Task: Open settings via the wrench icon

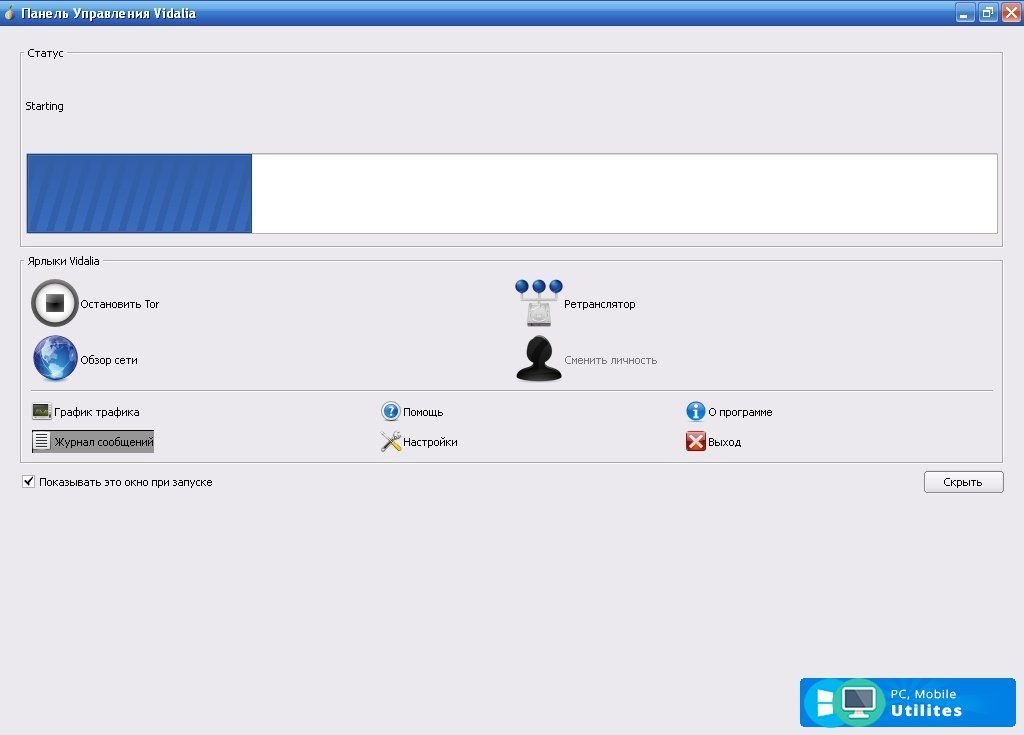Action: click(x=391, y=442)
